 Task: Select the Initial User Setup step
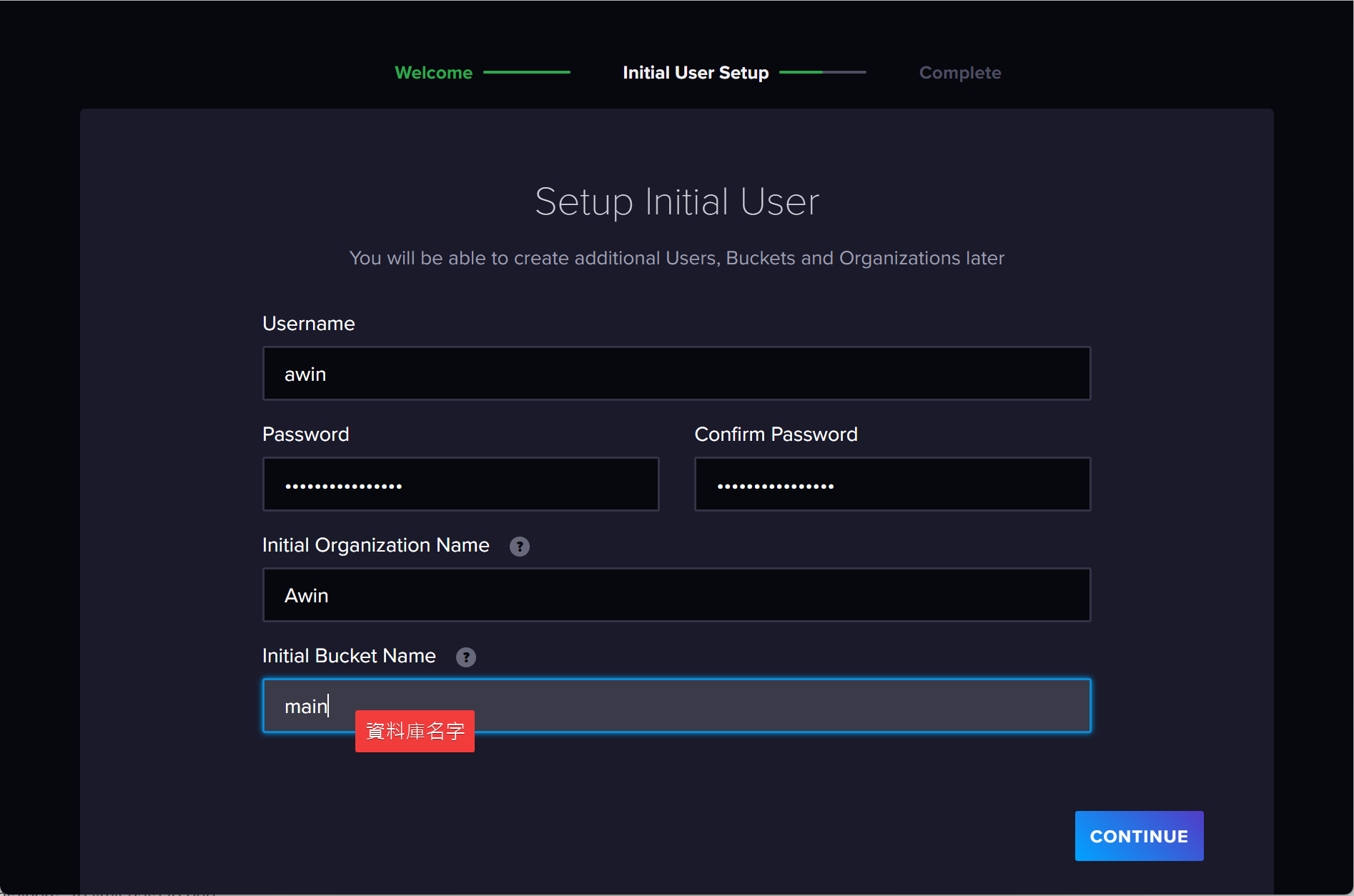pyautogui.click(x=695, y=73)
